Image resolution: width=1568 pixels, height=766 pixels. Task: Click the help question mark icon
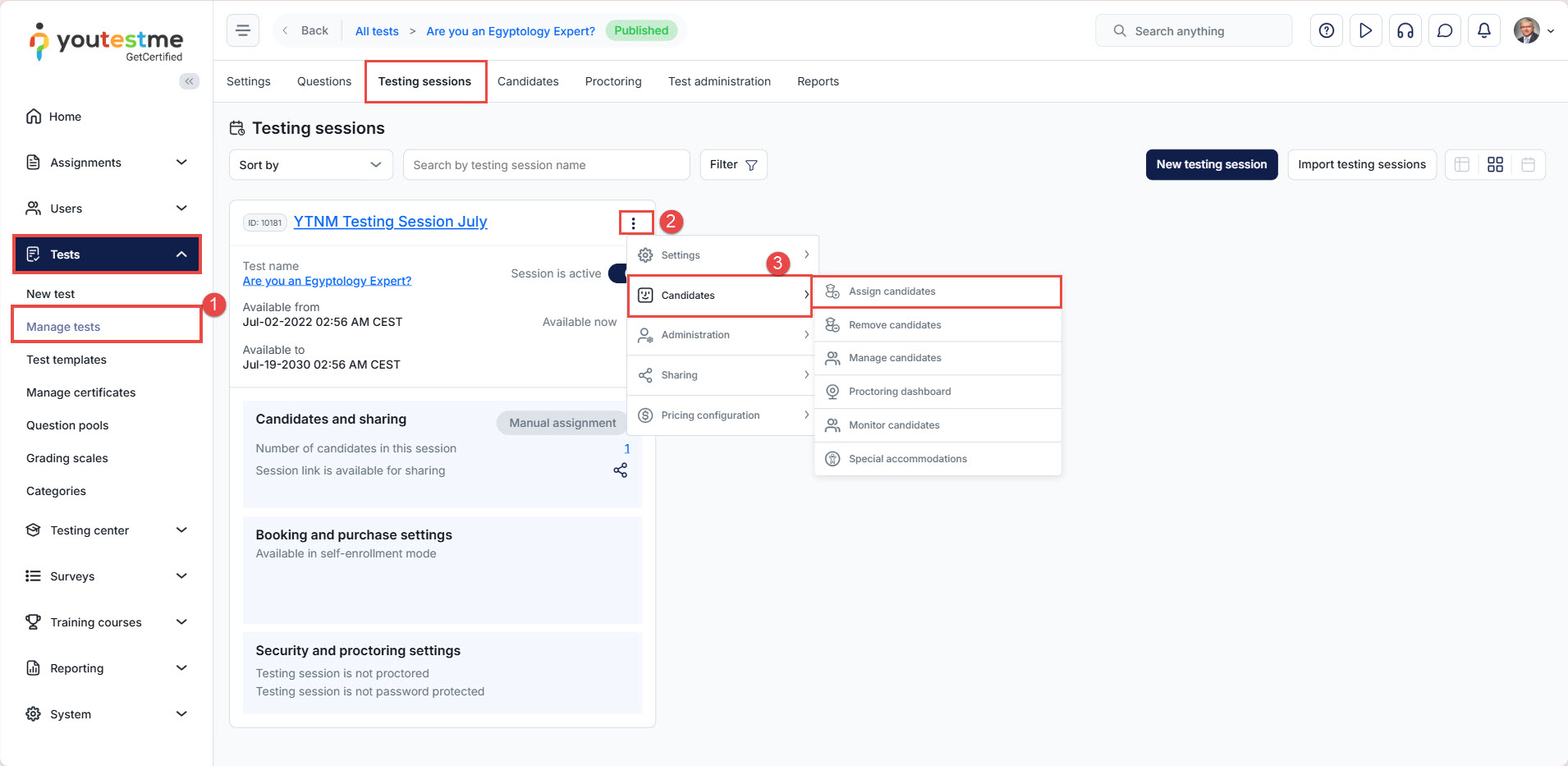coord(1326,30)
